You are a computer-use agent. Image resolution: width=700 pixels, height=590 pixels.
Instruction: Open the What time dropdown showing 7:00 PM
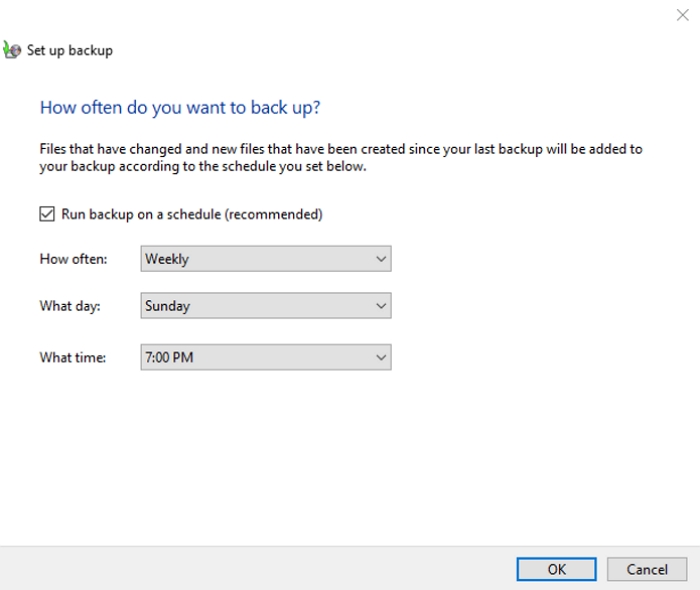coord(265,357)
